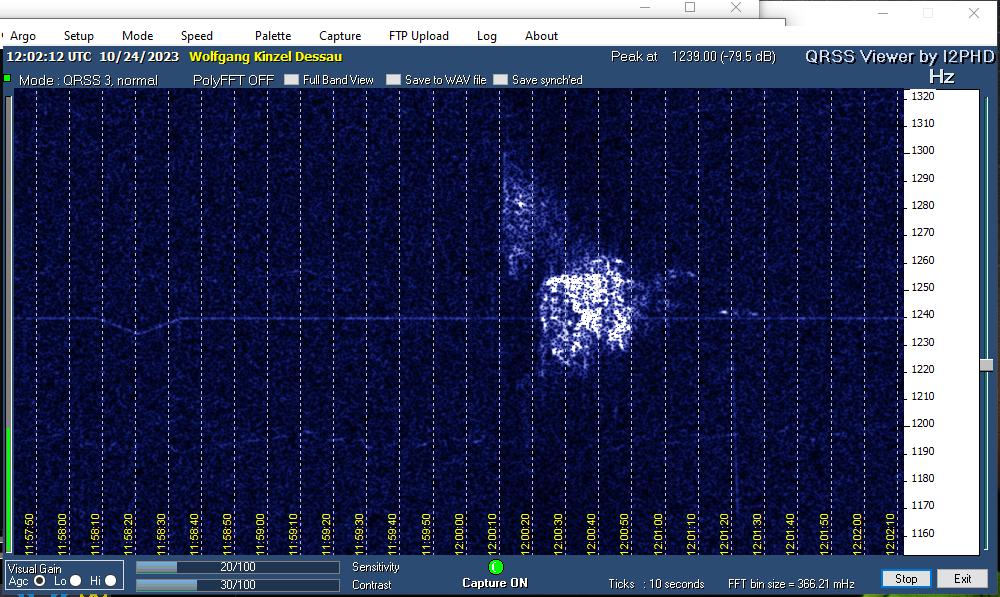This screenshot has width=1000, height=597.
Task: Open the Log menu
Action: click(x=487, y=36)
